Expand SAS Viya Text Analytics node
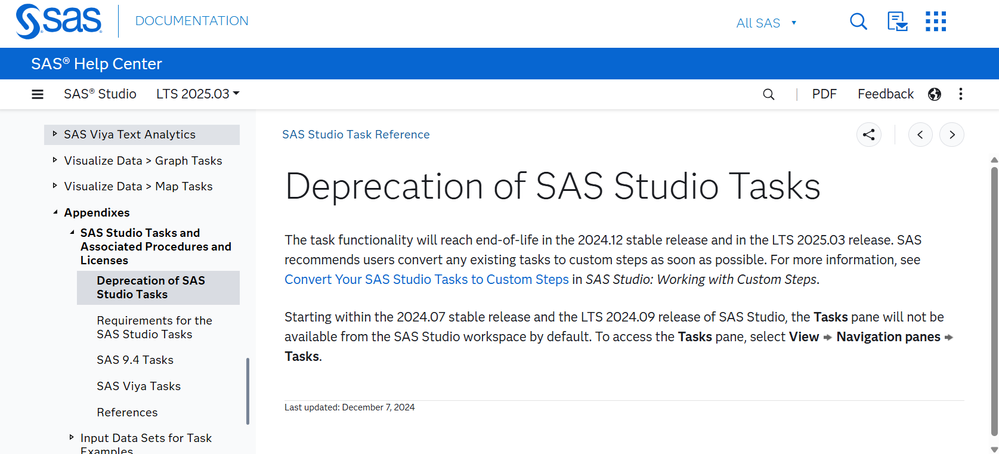 [x=55, y=134]
